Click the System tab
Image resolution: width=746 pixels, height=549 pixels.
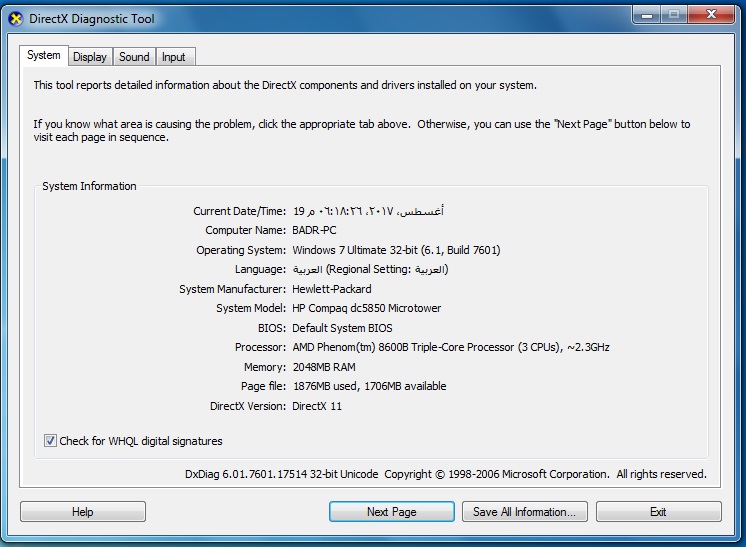44,56
